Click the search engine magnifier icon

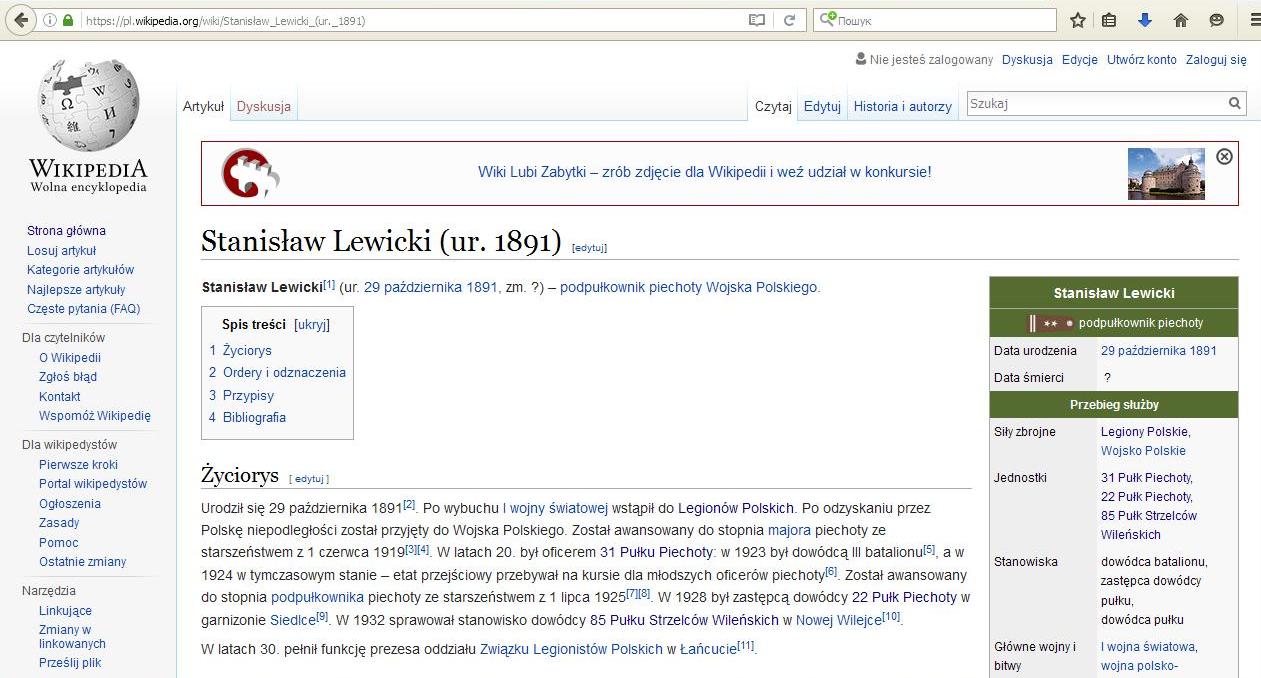pyautogui.click(x=828, y=20)
